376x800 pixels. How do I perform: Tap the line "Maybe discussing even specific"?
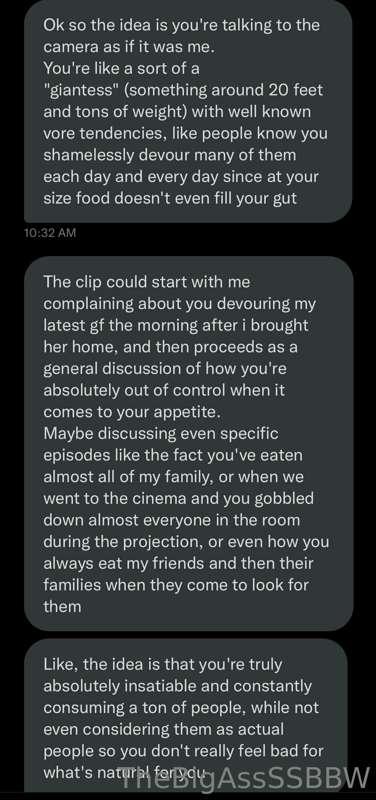pos(161,434)
